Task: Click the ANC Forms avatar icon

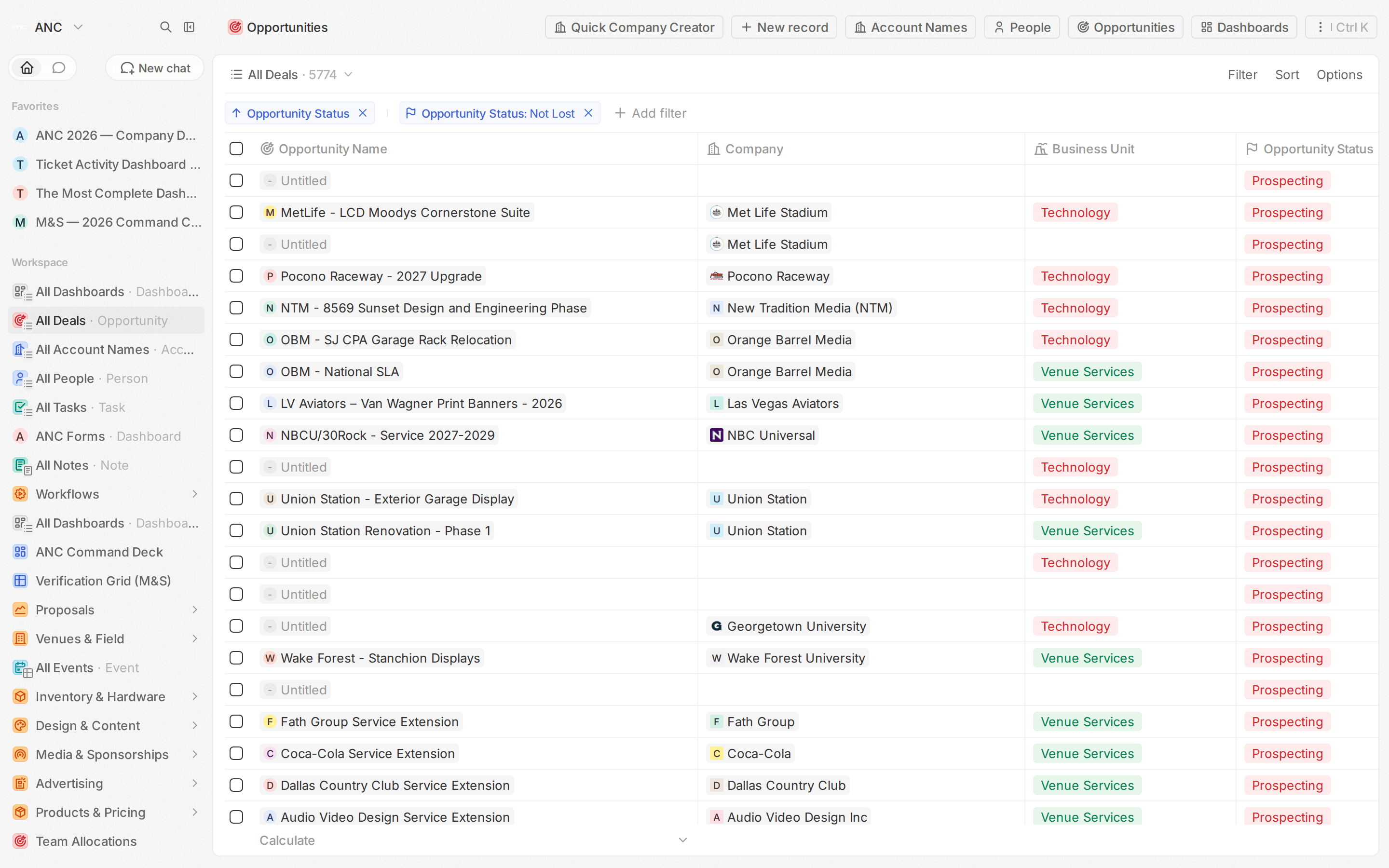Action: pyautogui.click(x=20, y=436)
